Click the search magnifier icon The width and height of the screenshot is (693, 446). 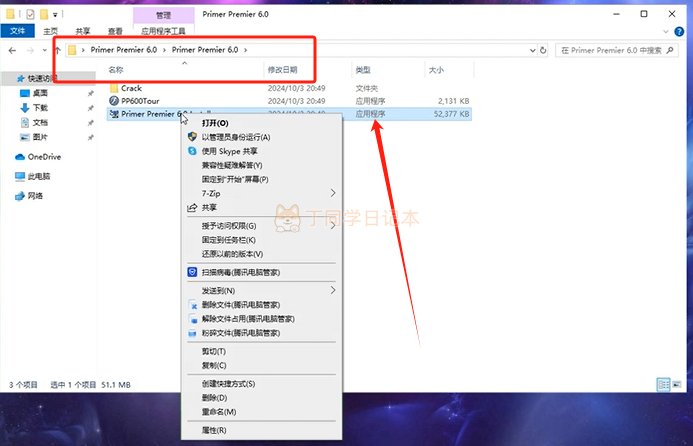pyautogui.click(x=670, y=50)
